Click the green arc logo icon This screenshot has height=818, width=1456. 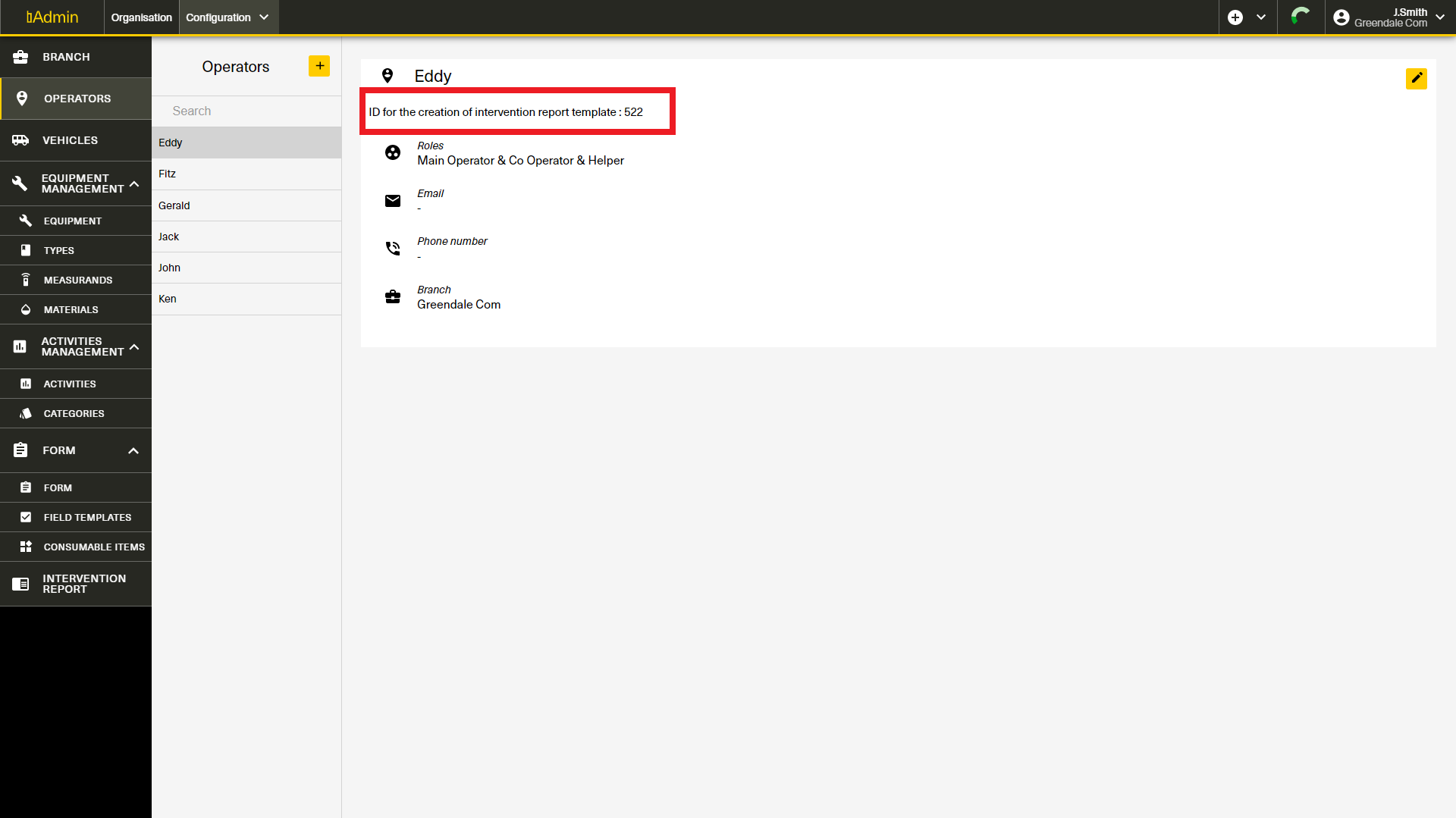(x=1301, y=17)
